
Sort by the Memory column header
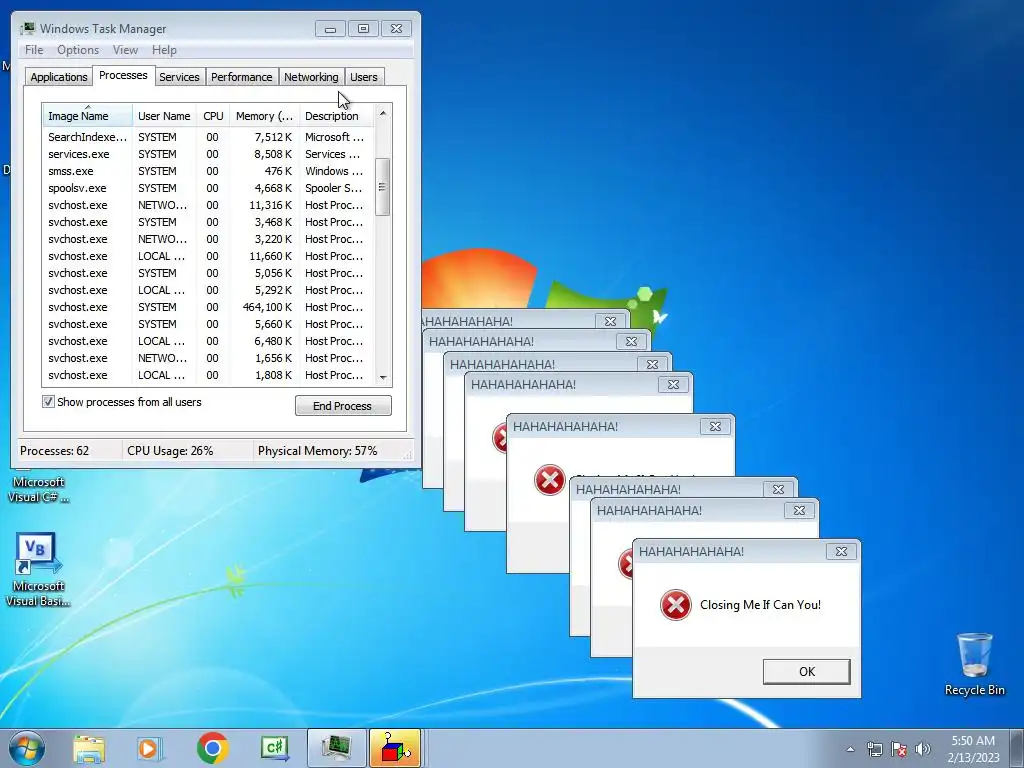click(264, 116)
